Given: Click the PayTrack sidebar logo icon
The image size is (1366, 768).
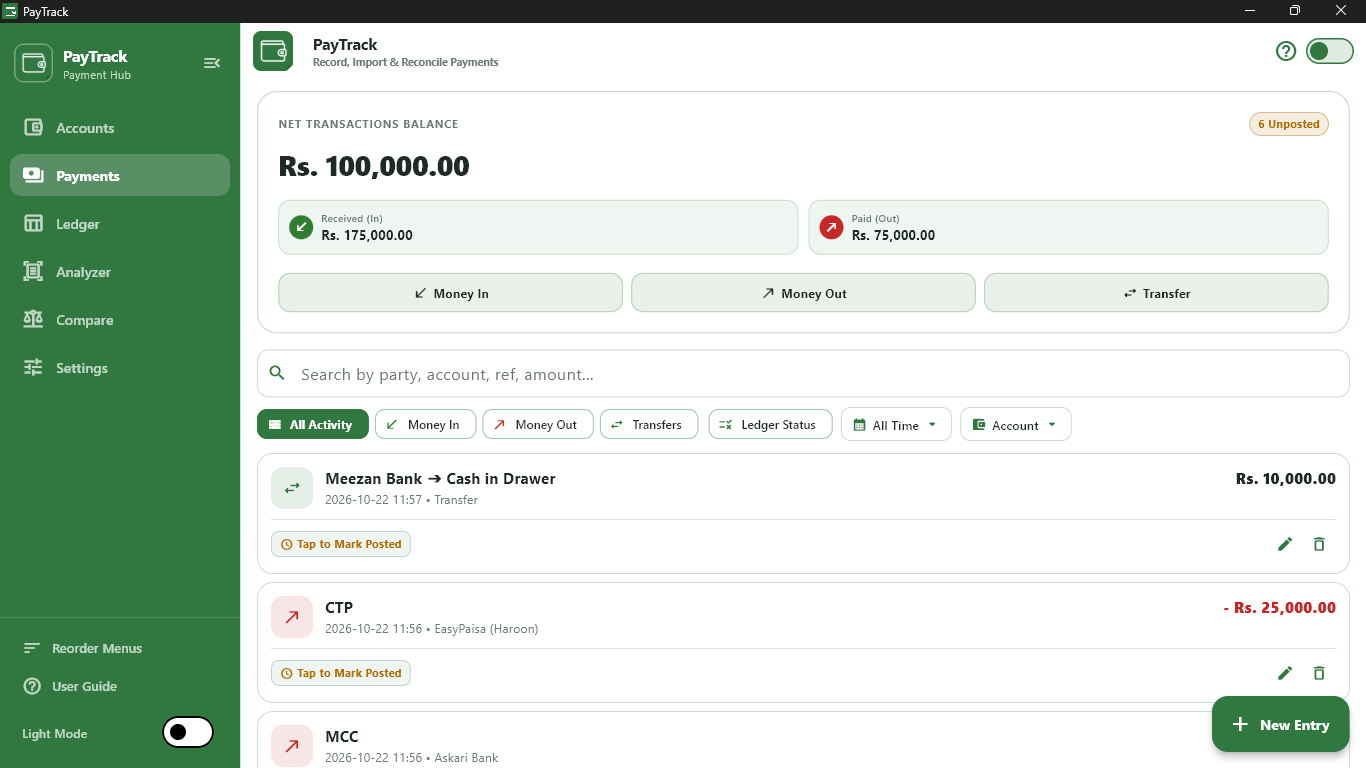Looking at the screenshot, I should (34, 63).
